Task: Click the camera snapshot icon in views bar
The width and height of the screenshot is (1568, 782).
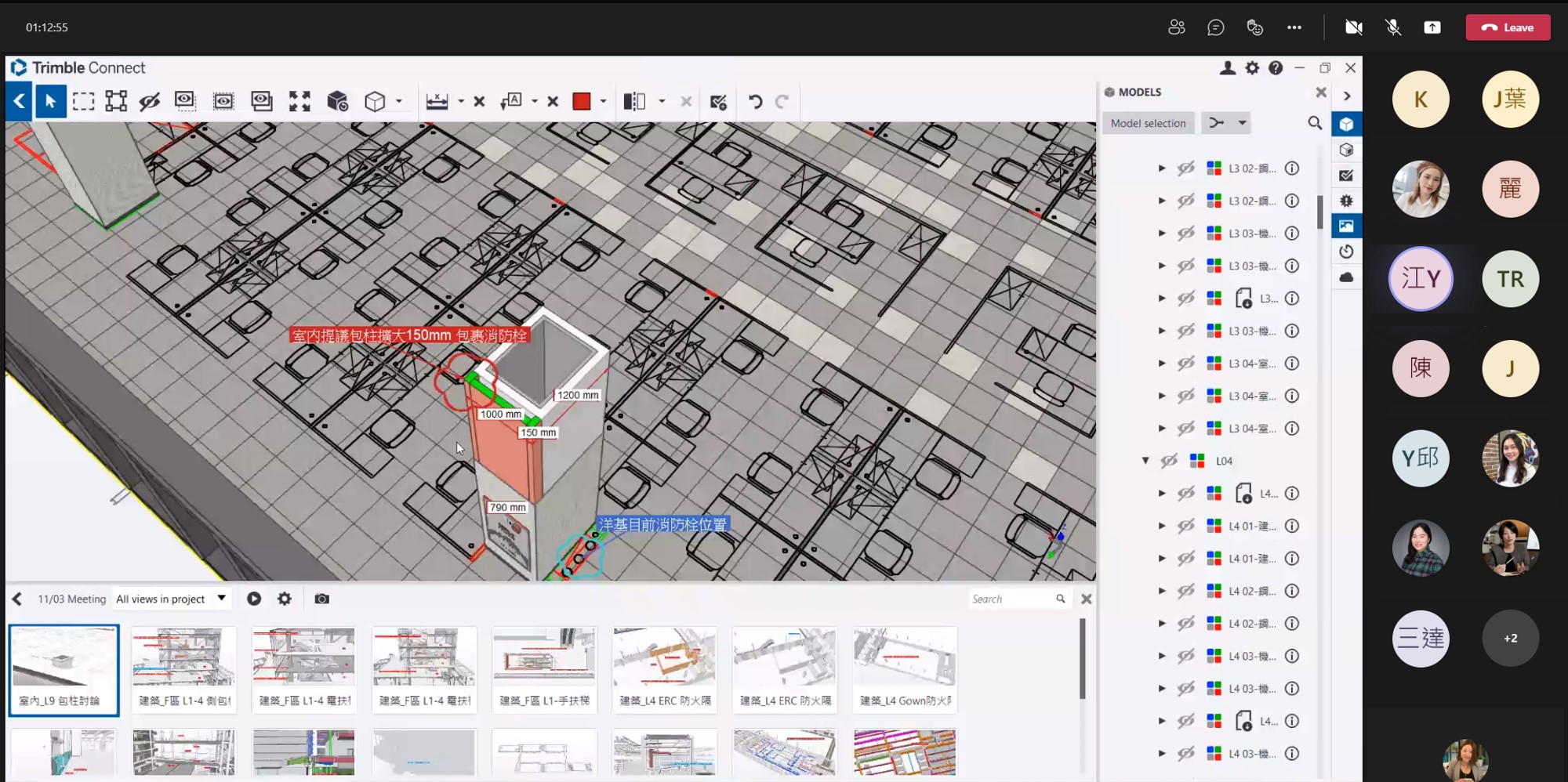Action: [321, 599]
